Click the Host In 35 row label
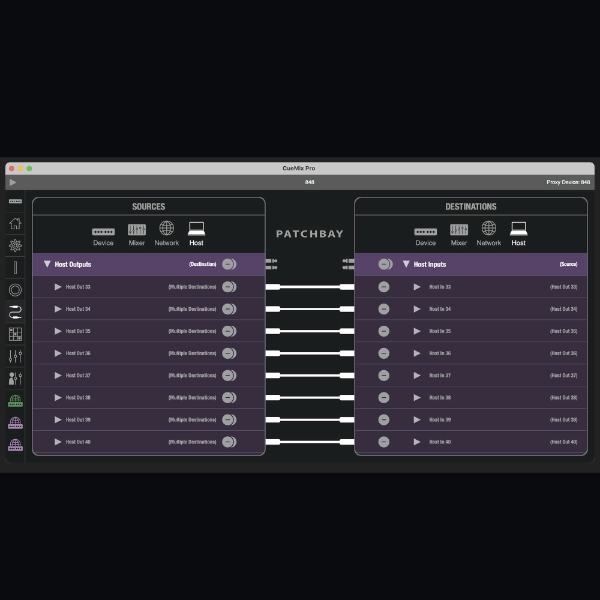This screenshot has width=600, height=600. click(x=440, y=331)
